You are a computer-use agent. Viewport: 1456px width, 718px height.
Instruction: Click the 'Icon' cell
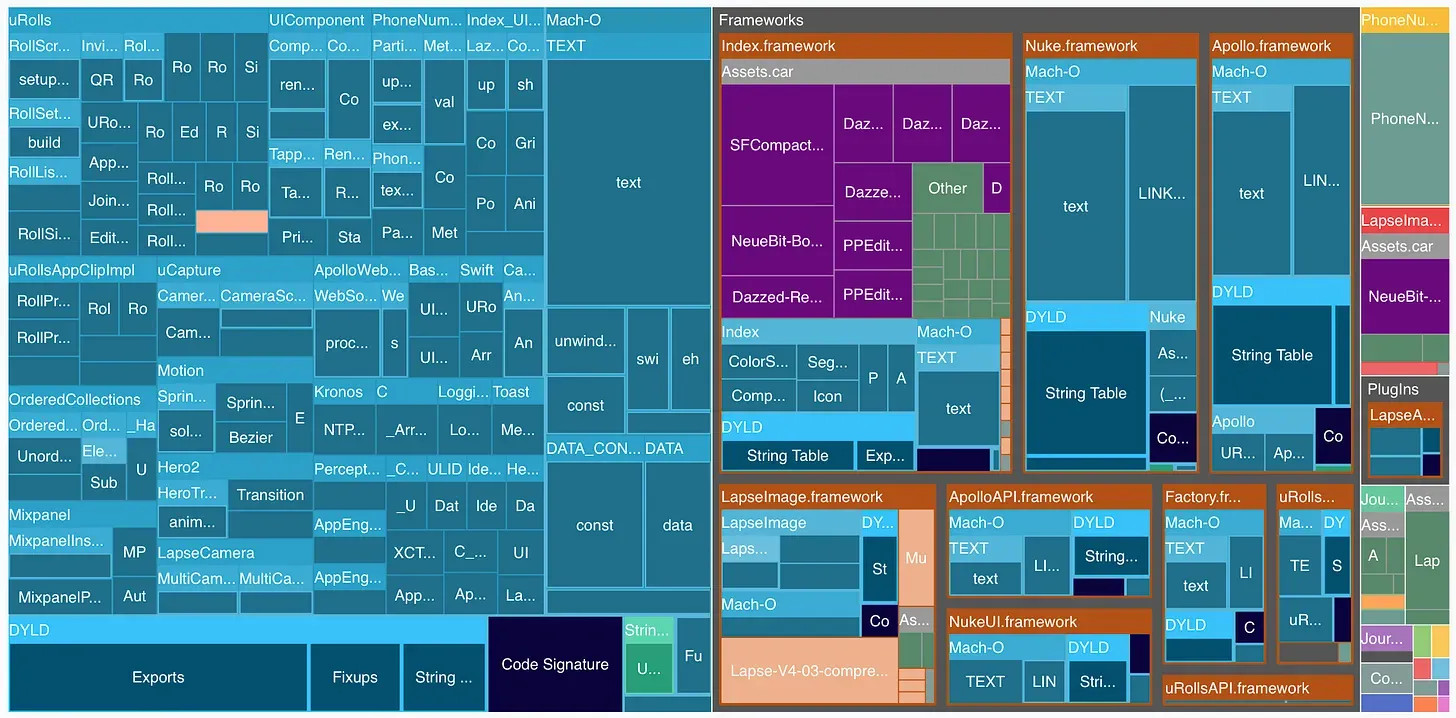pos(827,396)
